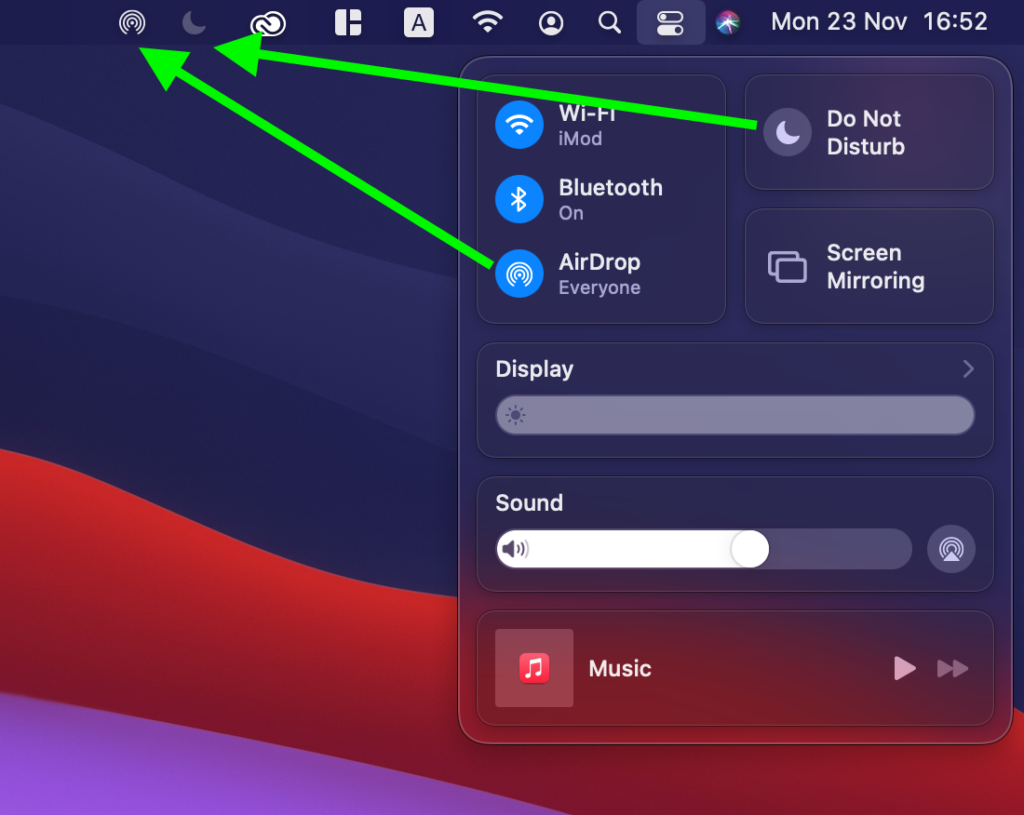Screen dimensions: 1024x815
Task: Open the Control Center menu bar icon
Action: point(670,21)
